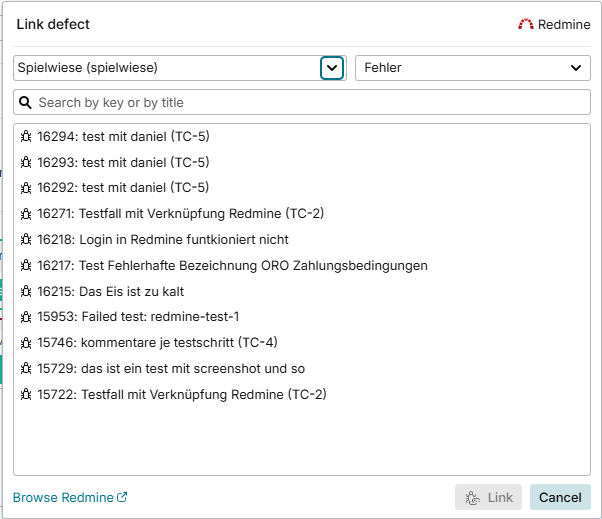Image resolution: width=602 pixels, height=519 pixels.
Task: Click chevron arrow of project selector
Action: pyautogui.click(x=332, y=68)
